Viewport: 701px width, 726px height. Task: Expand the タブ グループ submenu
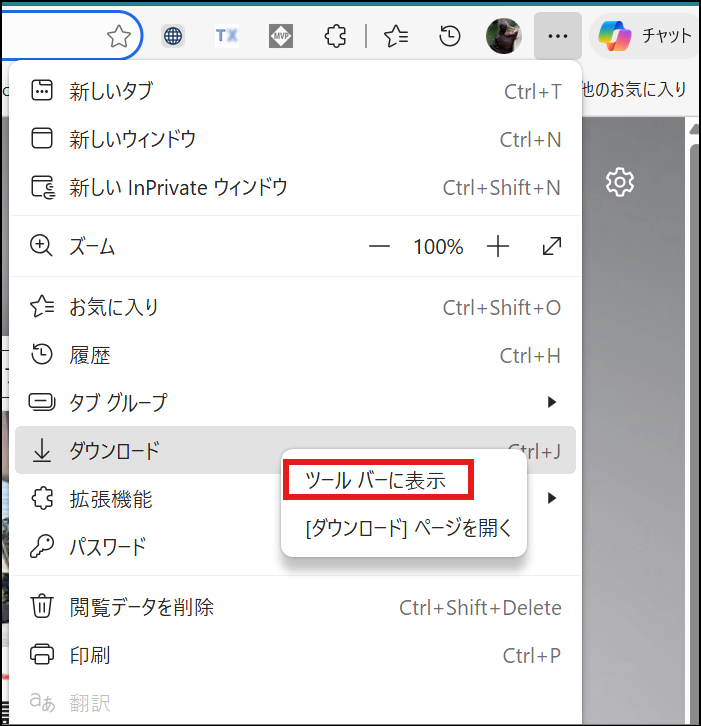(x=295, y=402)
